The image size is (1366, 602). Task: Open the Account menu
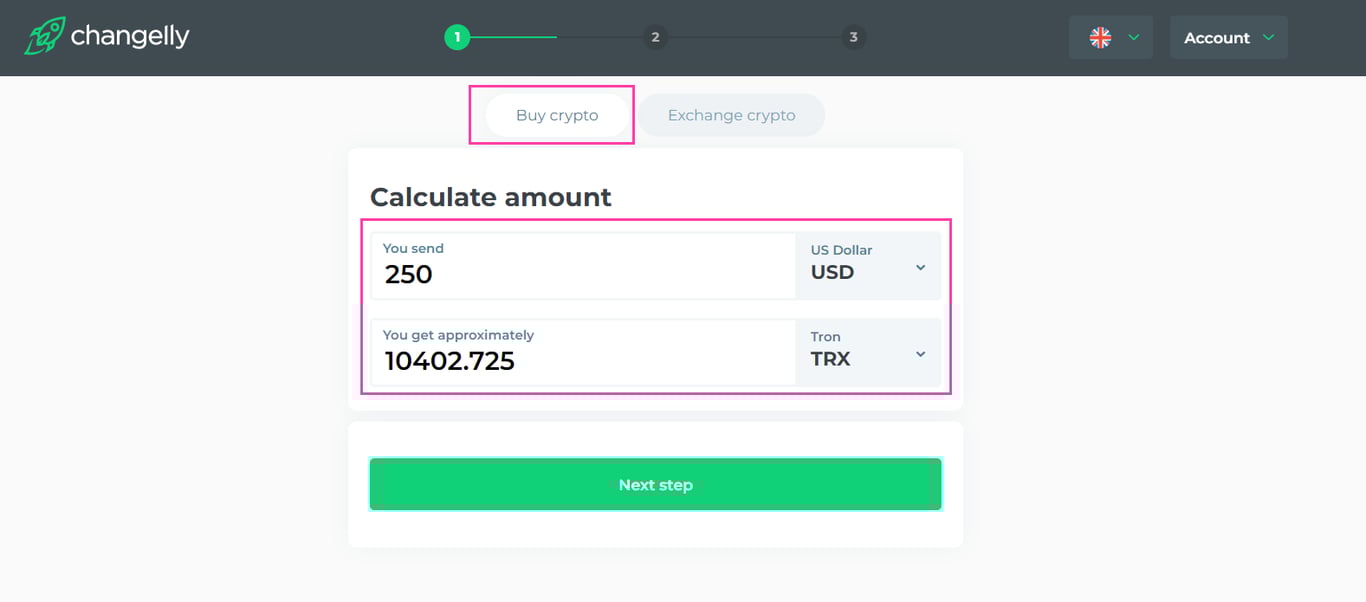(x=1216, y=38)
